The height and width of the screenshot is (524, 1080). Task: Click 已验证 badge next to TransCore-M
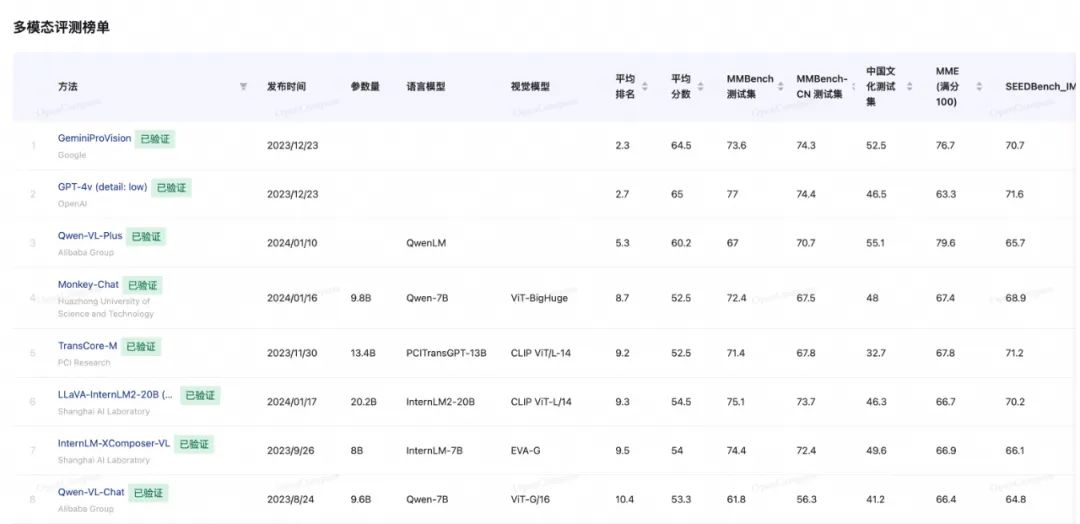click(141, 347)
